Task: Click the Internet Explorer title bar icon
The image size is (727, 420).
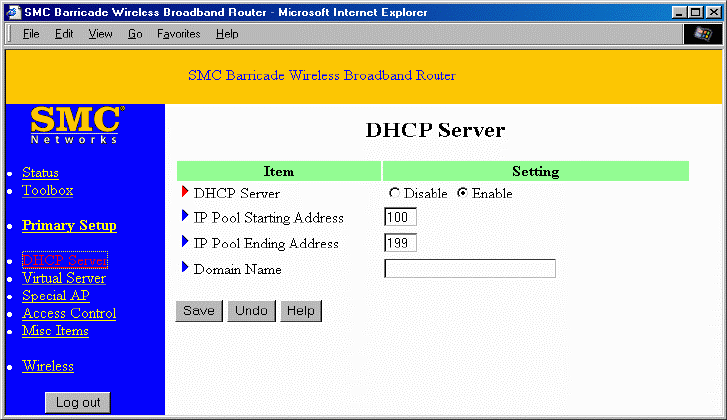Action: (x=13, y=12)
